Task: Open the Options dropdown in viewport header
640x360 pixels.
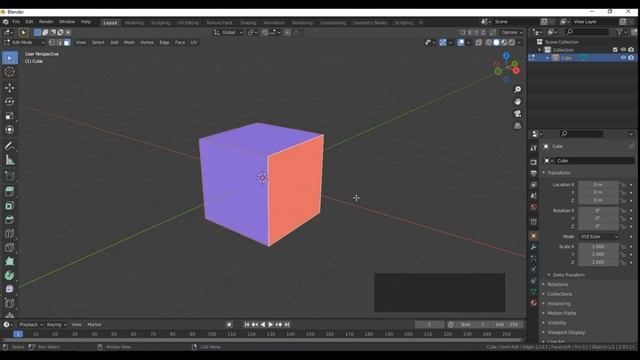Action: pyautogui.click(x=512, y=32)
